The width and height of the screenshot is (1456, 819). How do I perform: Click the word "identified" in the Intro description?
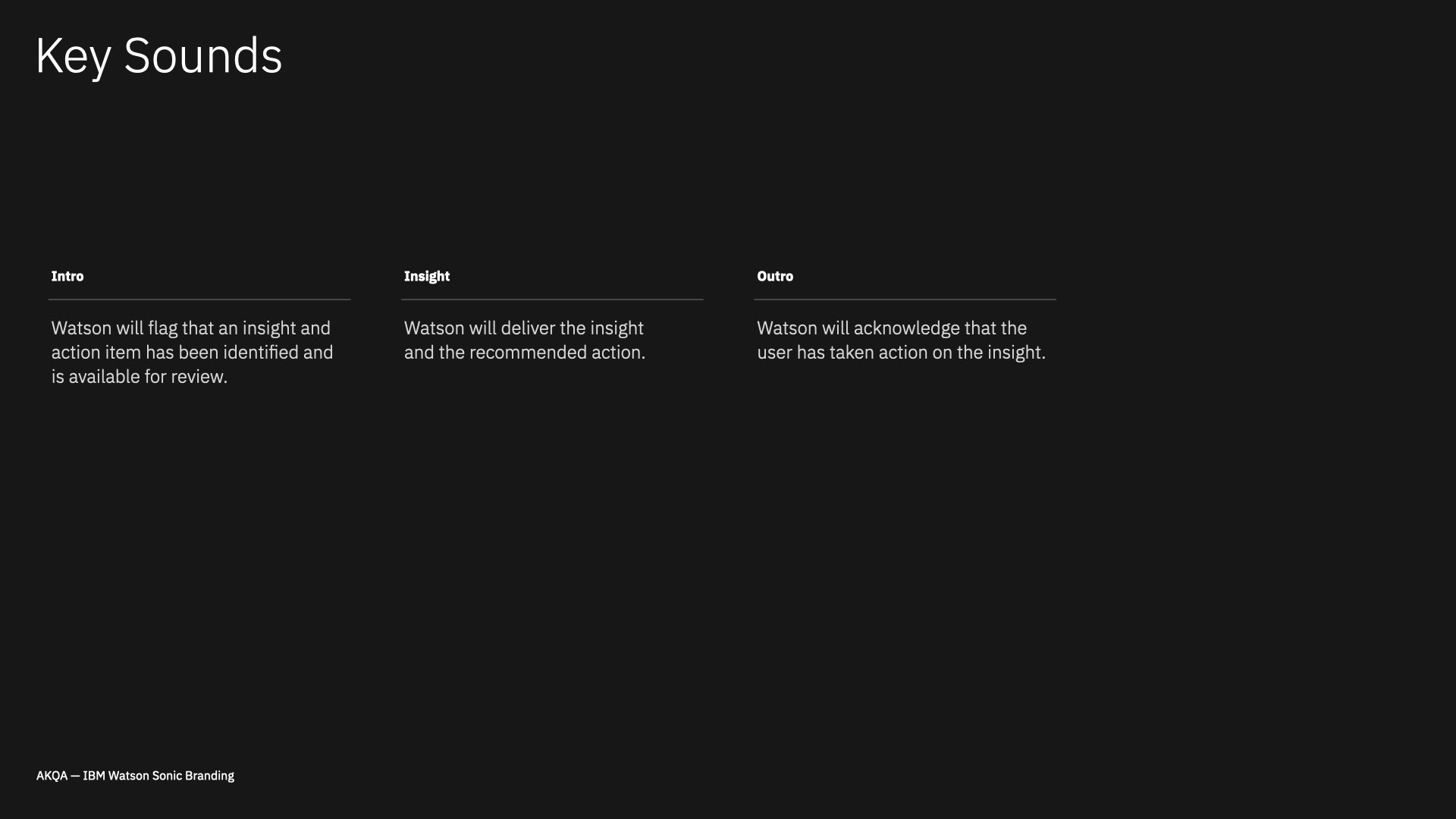(x=261, y=353)
